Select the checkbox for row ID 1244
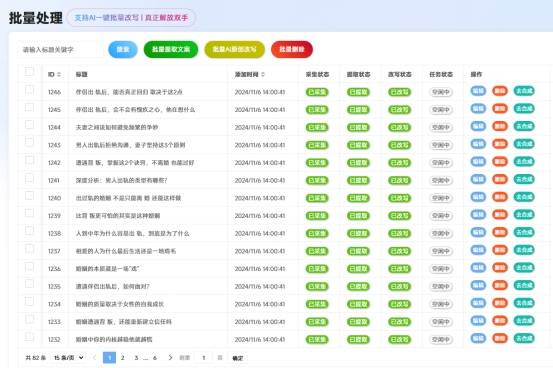Screen dimensions: 553x368 point(29,125)
